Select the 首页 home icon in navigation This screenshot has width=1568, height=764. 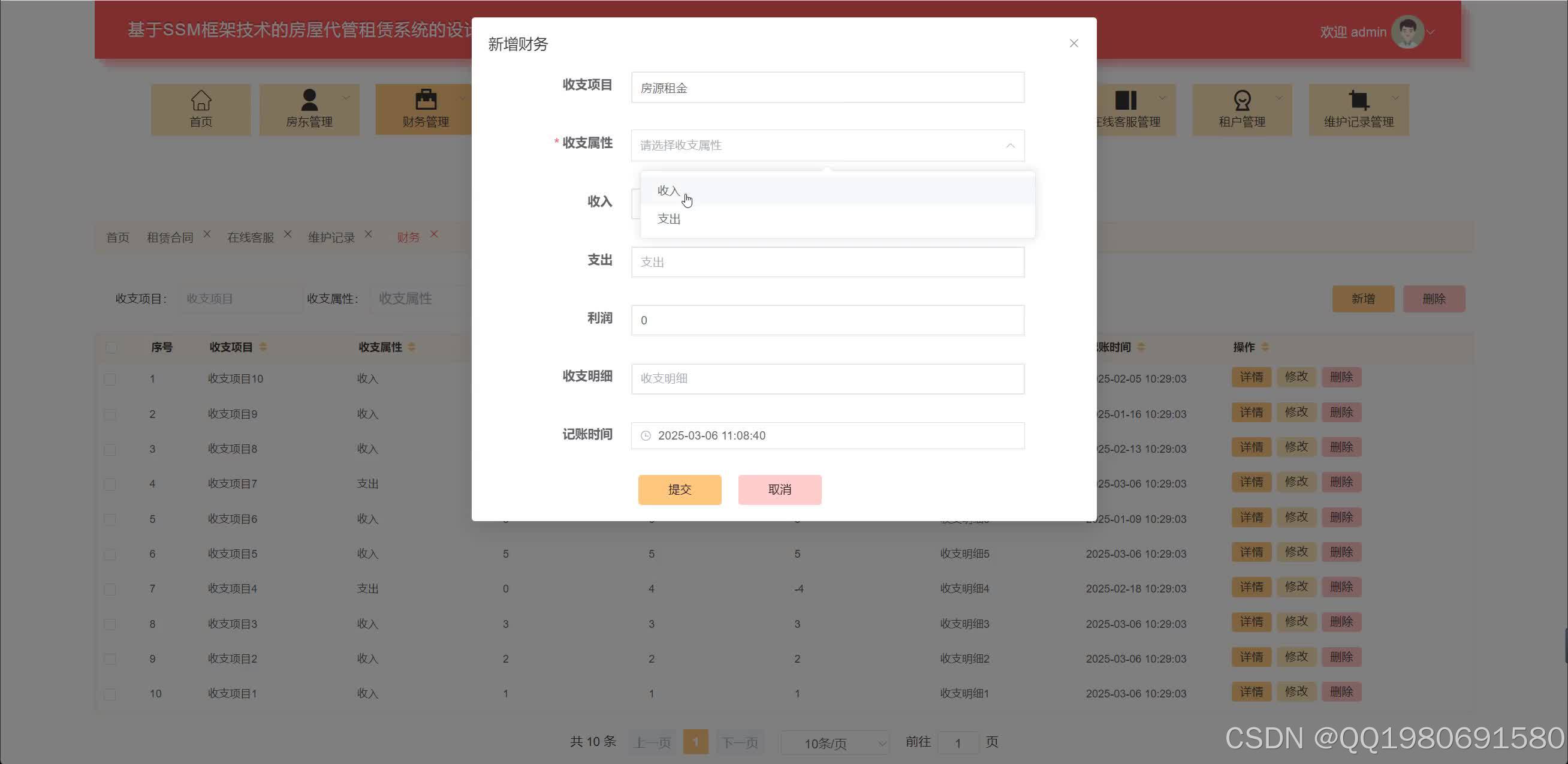tap(200, 99)
